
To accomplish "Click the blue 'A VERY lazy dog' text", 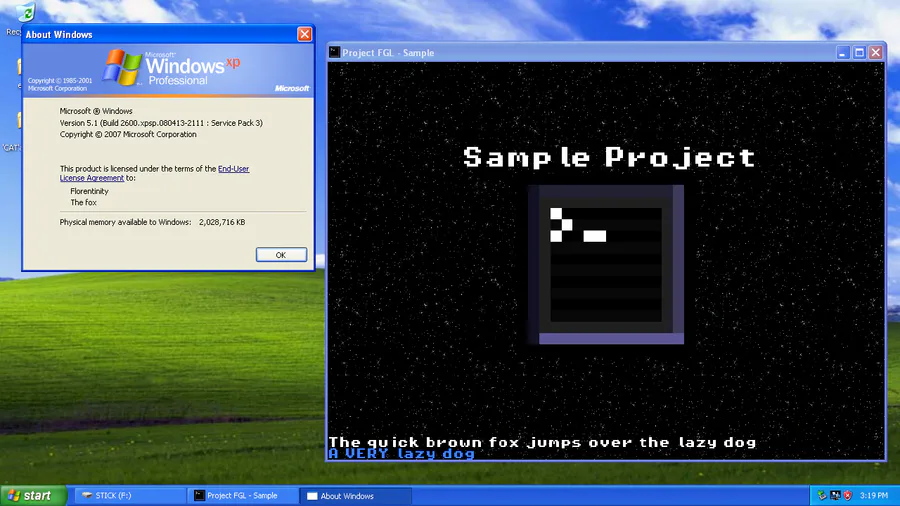I will pos(402,454).
